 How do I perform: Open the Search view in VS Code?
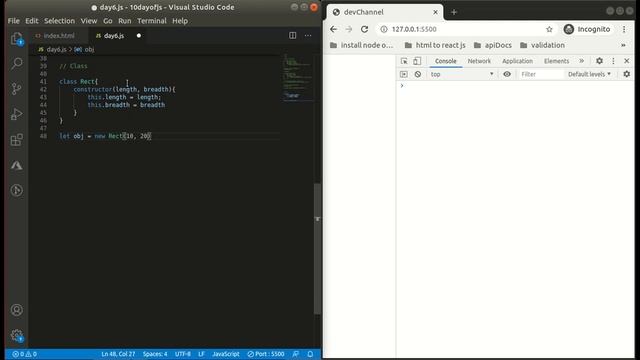click(16, 64)
